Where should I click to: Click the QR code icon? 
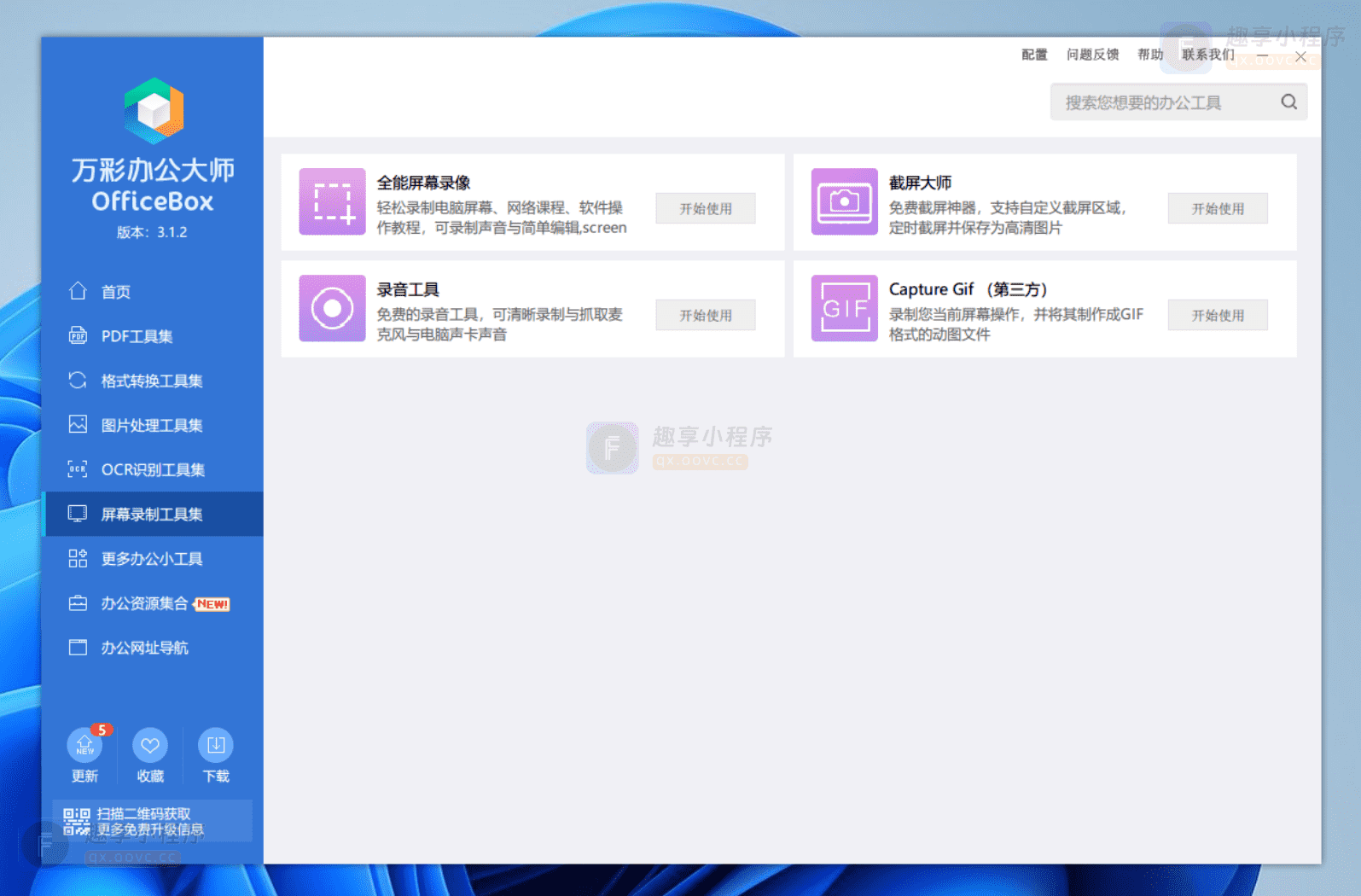tap(76, 822)
